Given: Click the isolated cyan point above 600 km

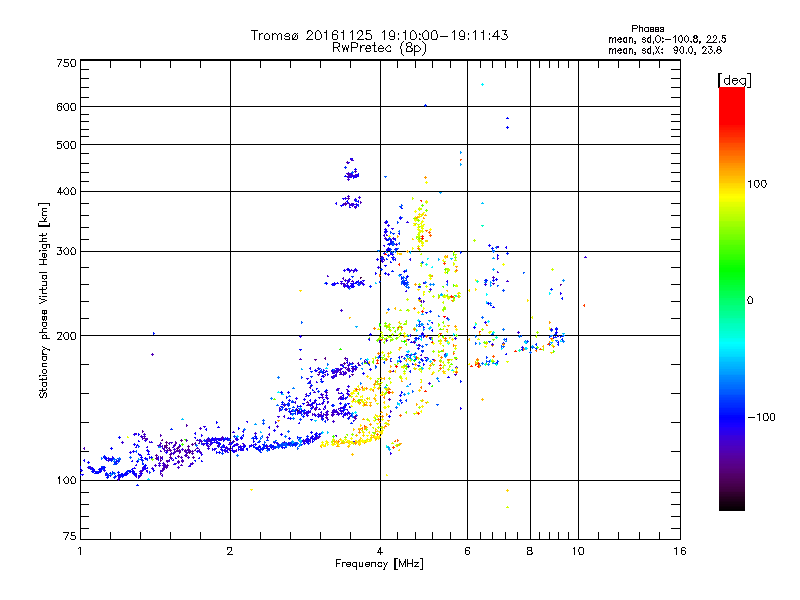Looking at the screenshot, I should click(x=482, y=85).
